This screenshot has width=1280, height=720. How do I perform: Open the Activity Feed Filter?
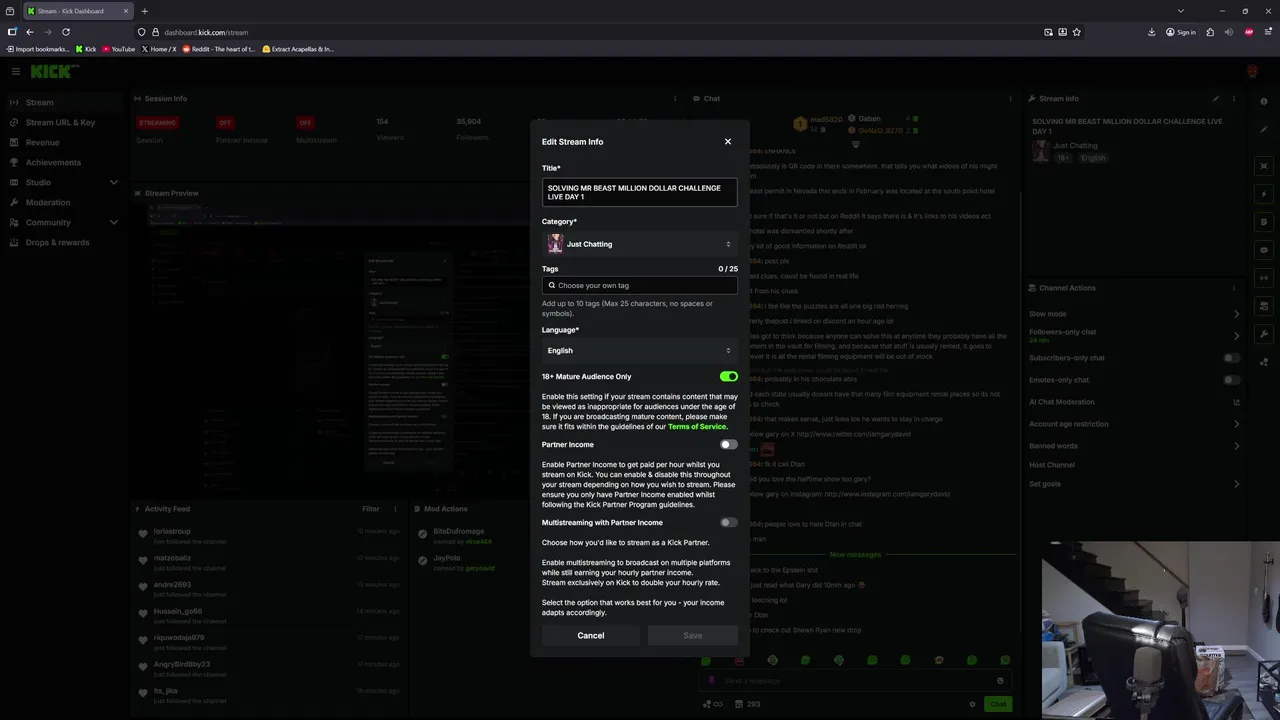coord(371,509)
